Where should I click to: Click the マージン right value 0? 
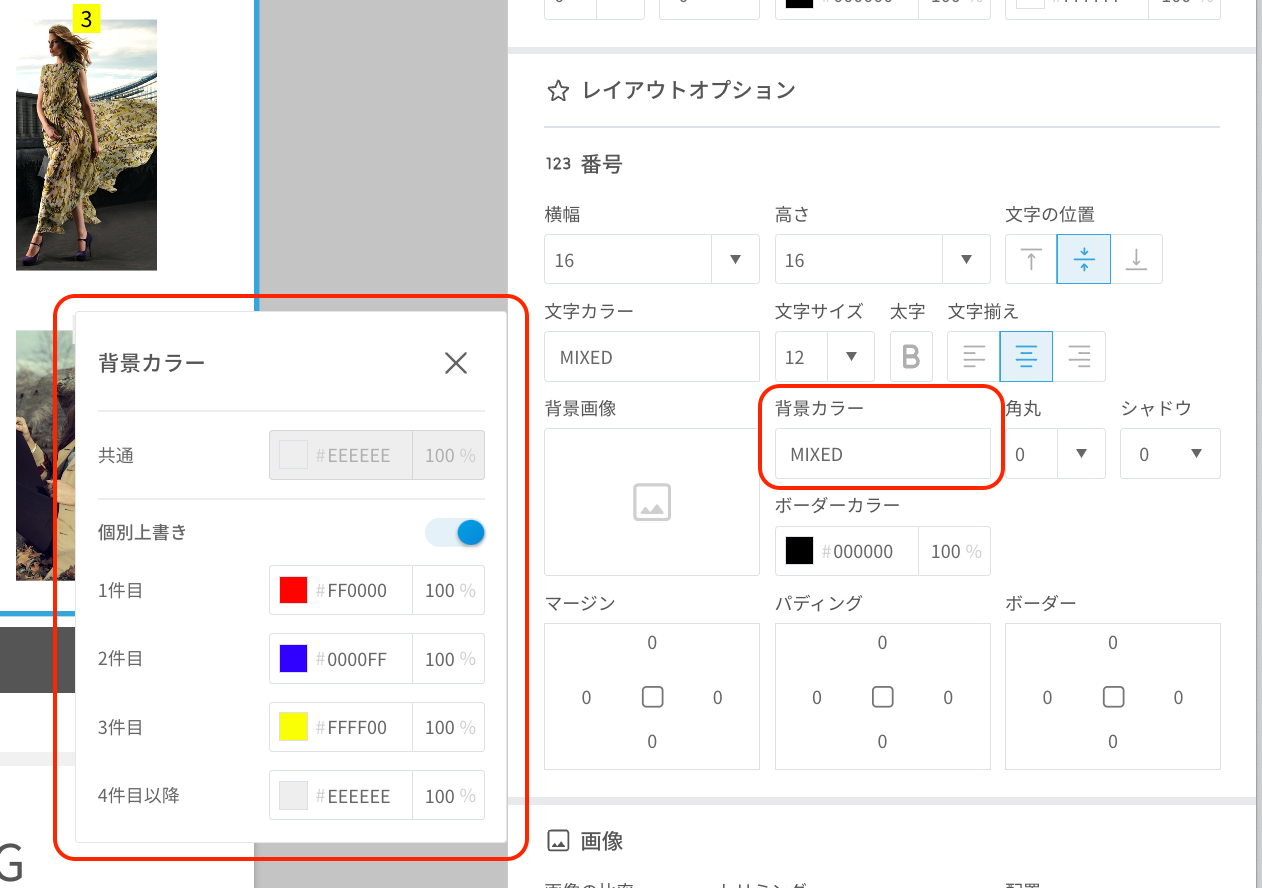click(718, 698)
